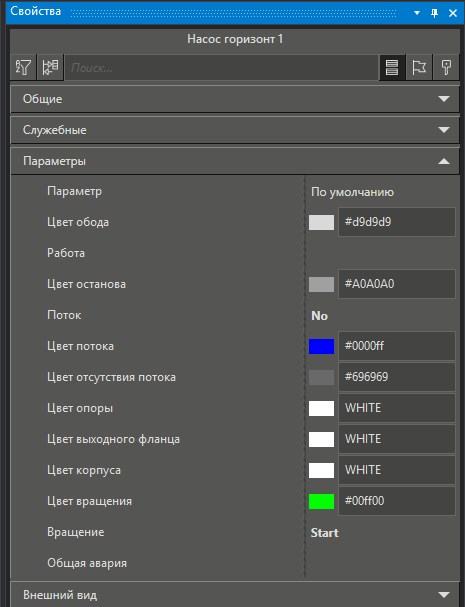This screenshot has width=465, height=607.
Task: Edit the #00ff00 color value field
Action: 397,501
